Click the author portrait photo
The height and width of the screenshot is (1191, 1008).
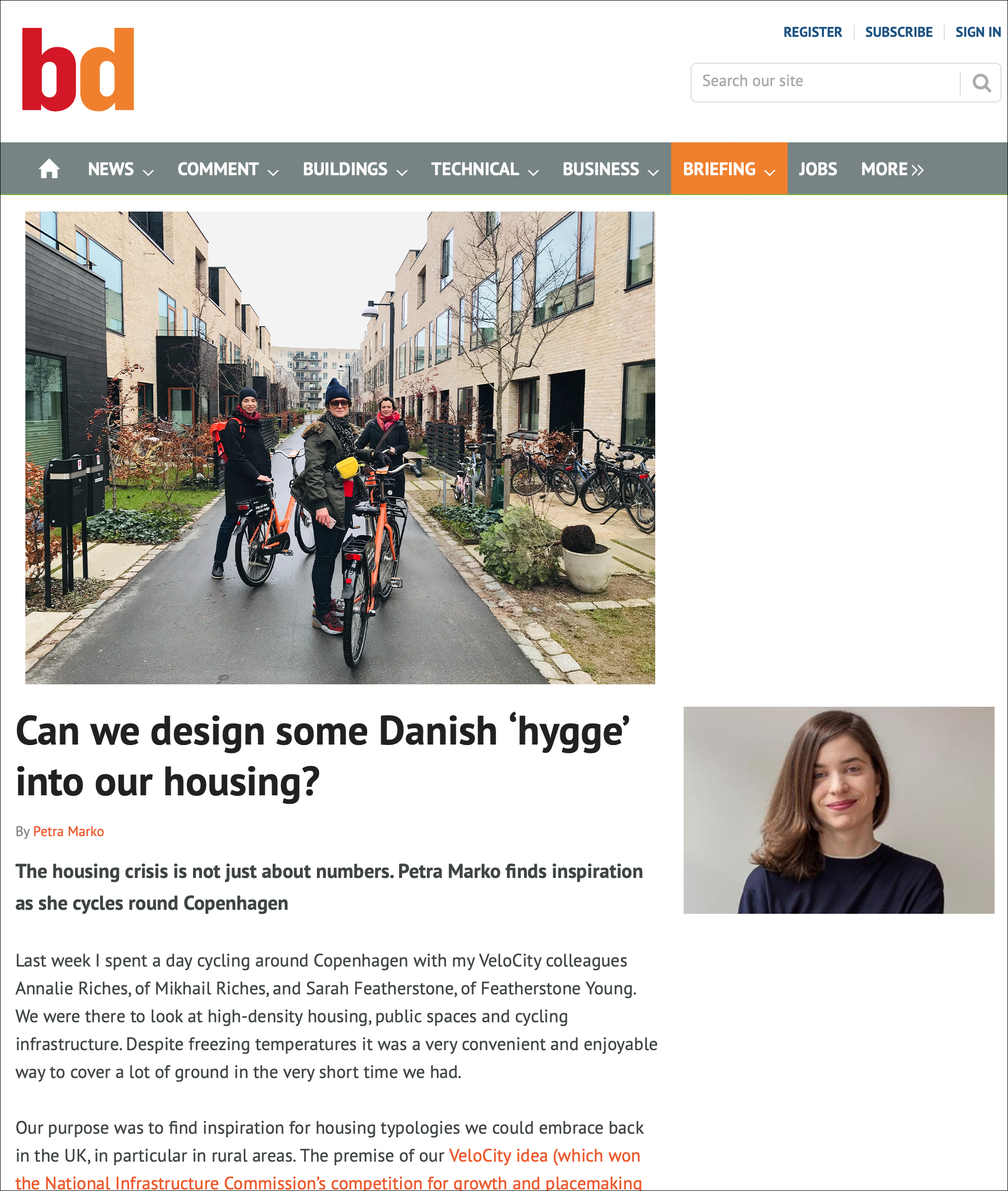[x=838, y=810]
